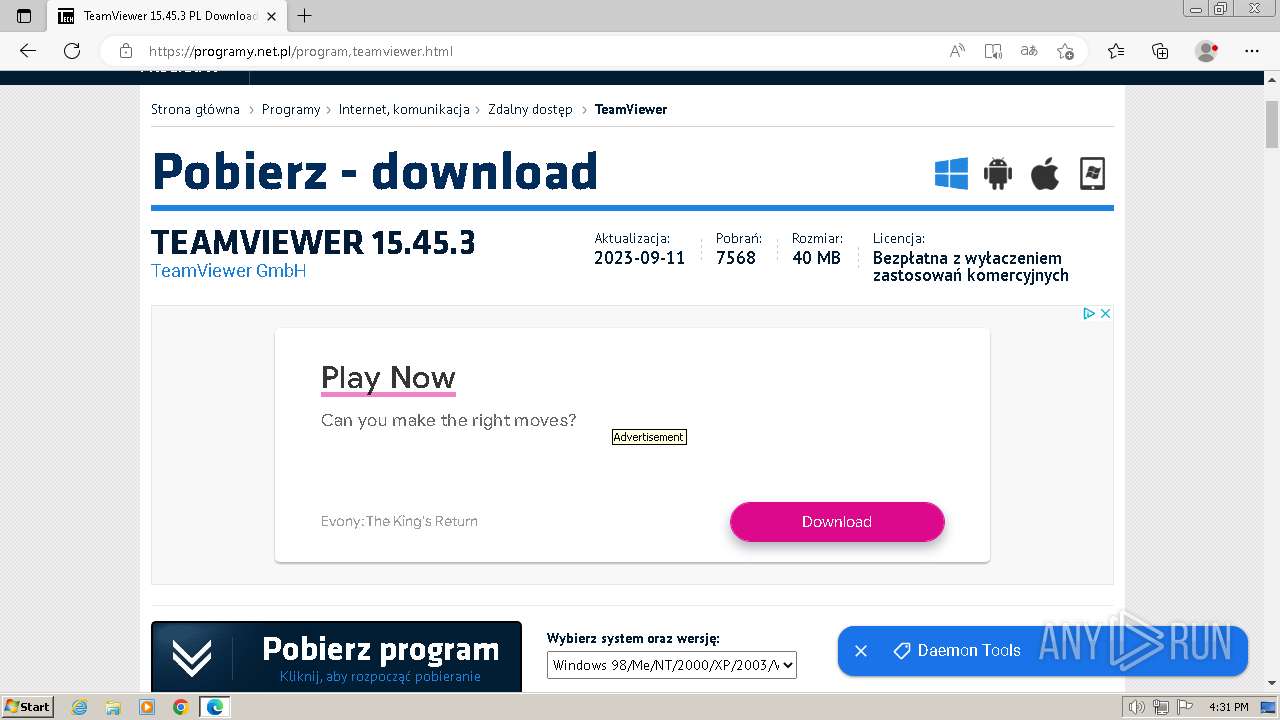Image resolution: width=1280 pixels, height=720 pixels.
Task: Open File Explorer taskbar icon
Action: click(113, 707)
